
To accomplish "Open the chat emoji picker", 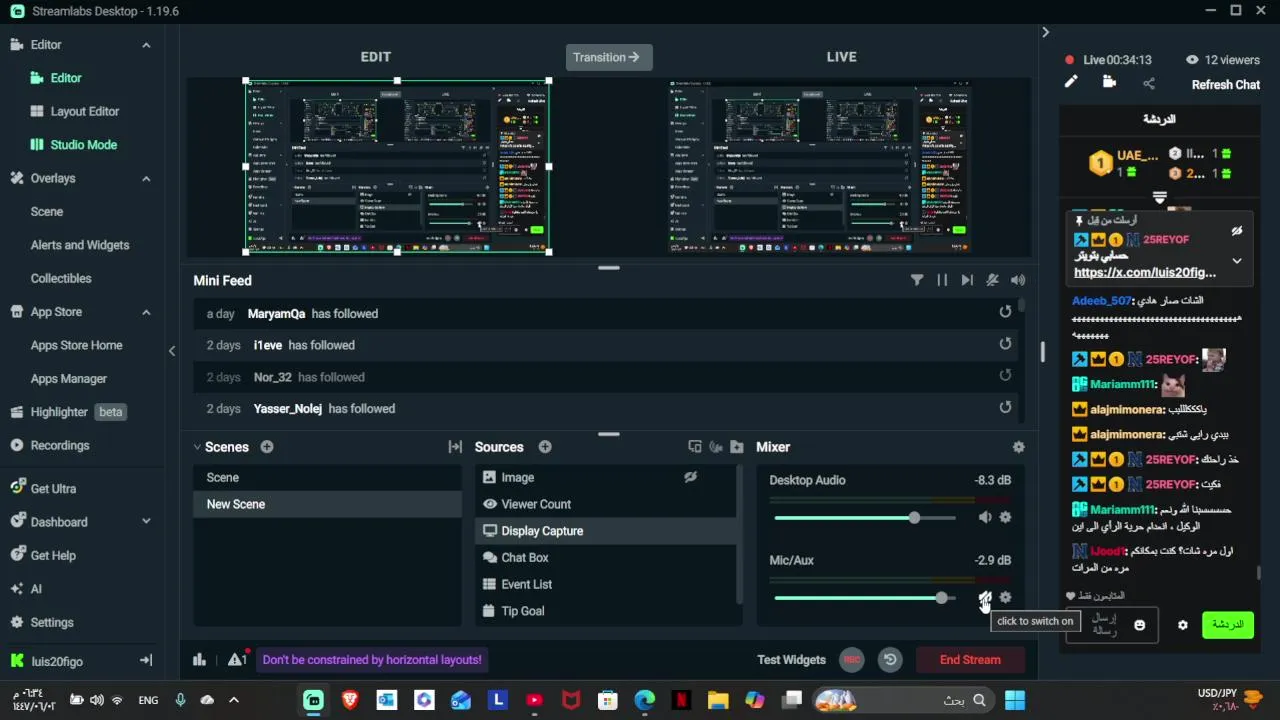I will click(1139, 625).
